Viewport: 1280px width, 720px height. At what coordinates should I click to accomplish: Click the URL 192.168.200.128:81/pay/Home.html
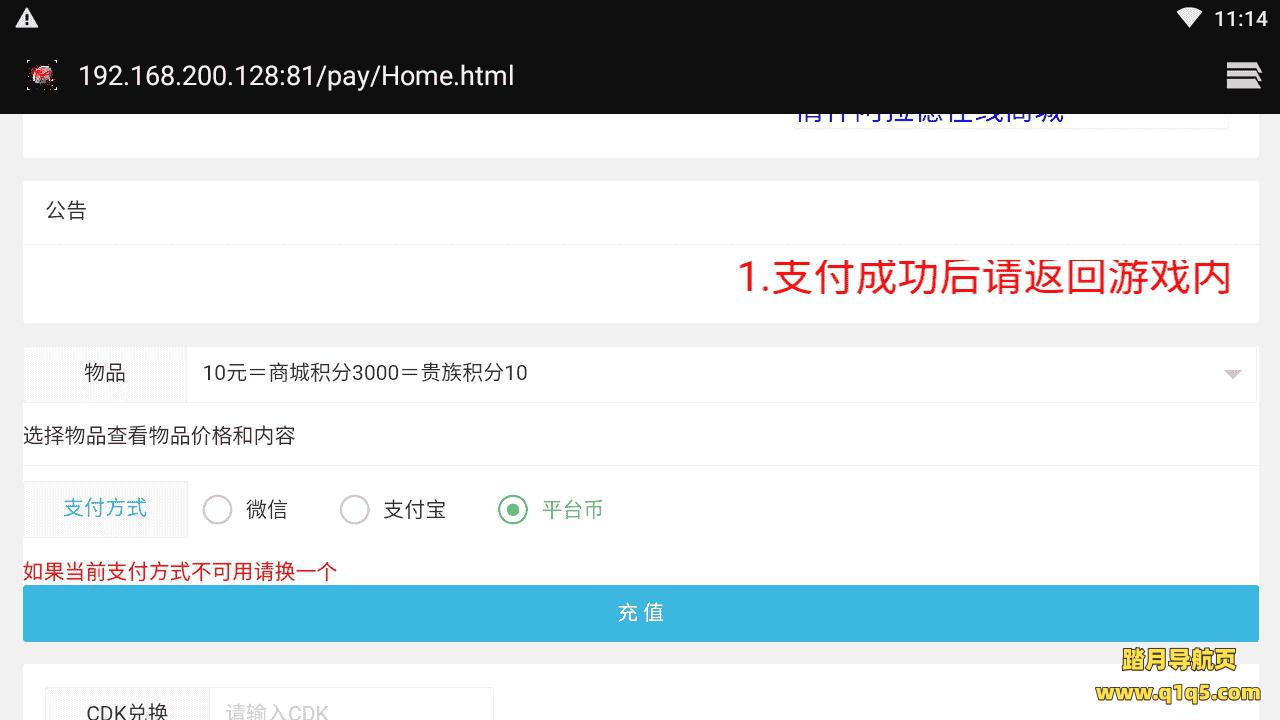[296, 76]
